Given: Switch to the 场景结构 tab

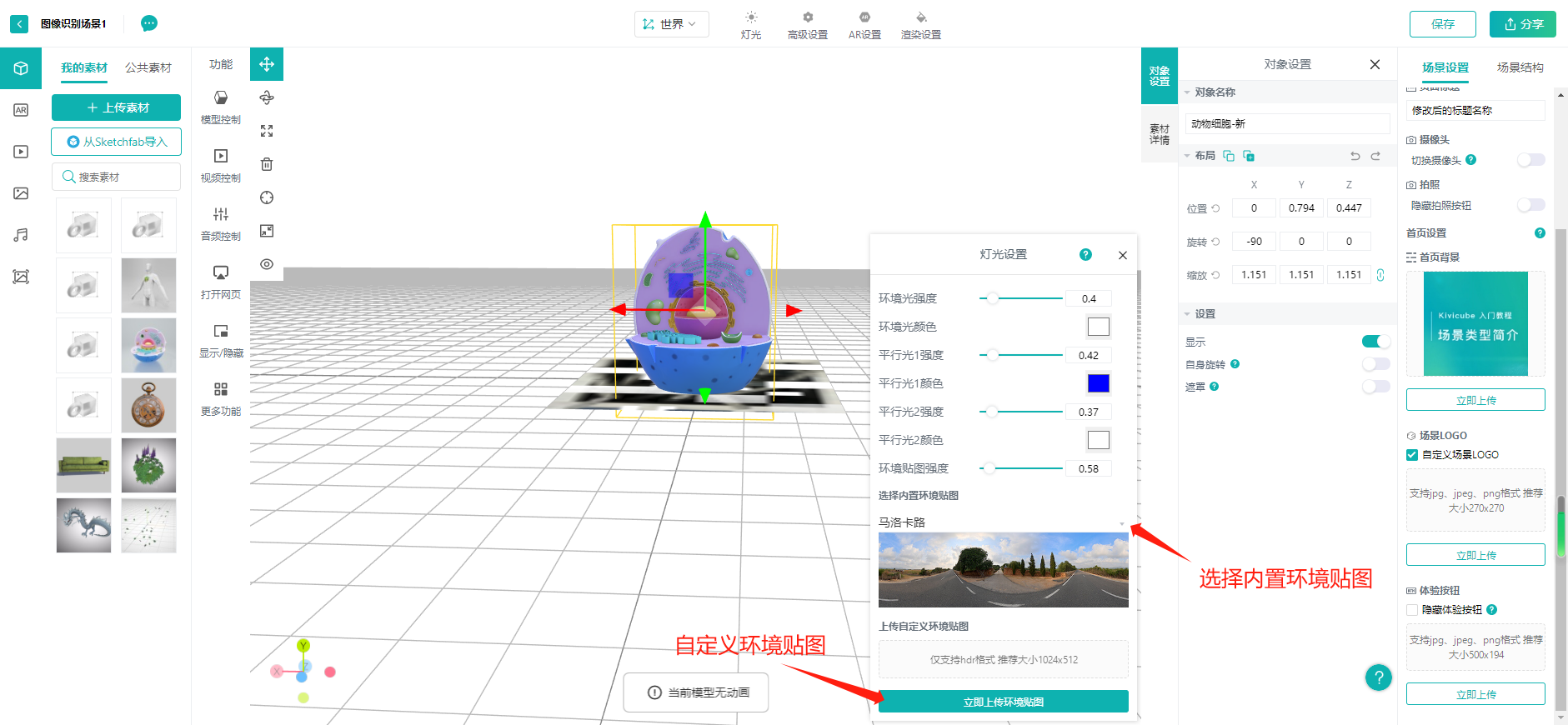Looking at the screenshot, I should (1520, 67).
